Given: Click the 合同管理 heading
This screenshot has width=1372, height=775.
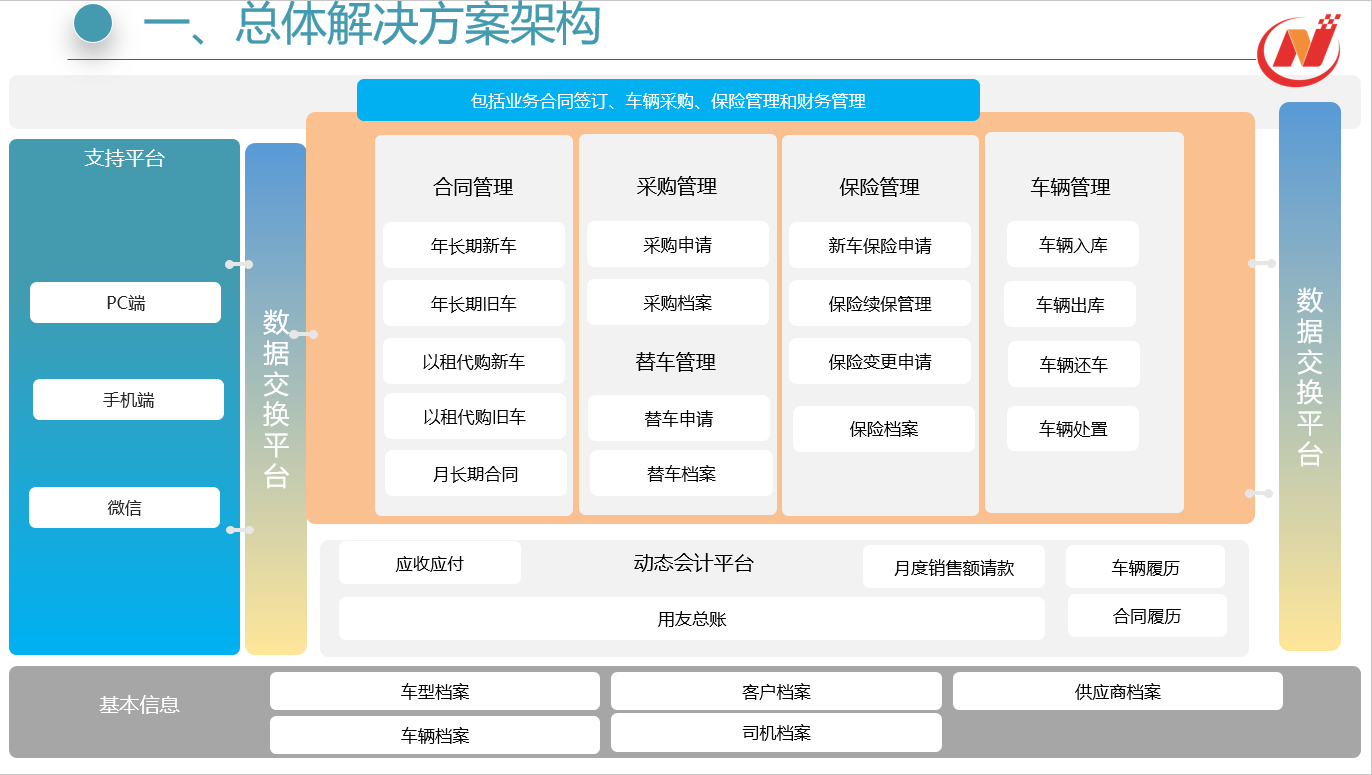Looking at the screenshot, I should coord(473,187).
